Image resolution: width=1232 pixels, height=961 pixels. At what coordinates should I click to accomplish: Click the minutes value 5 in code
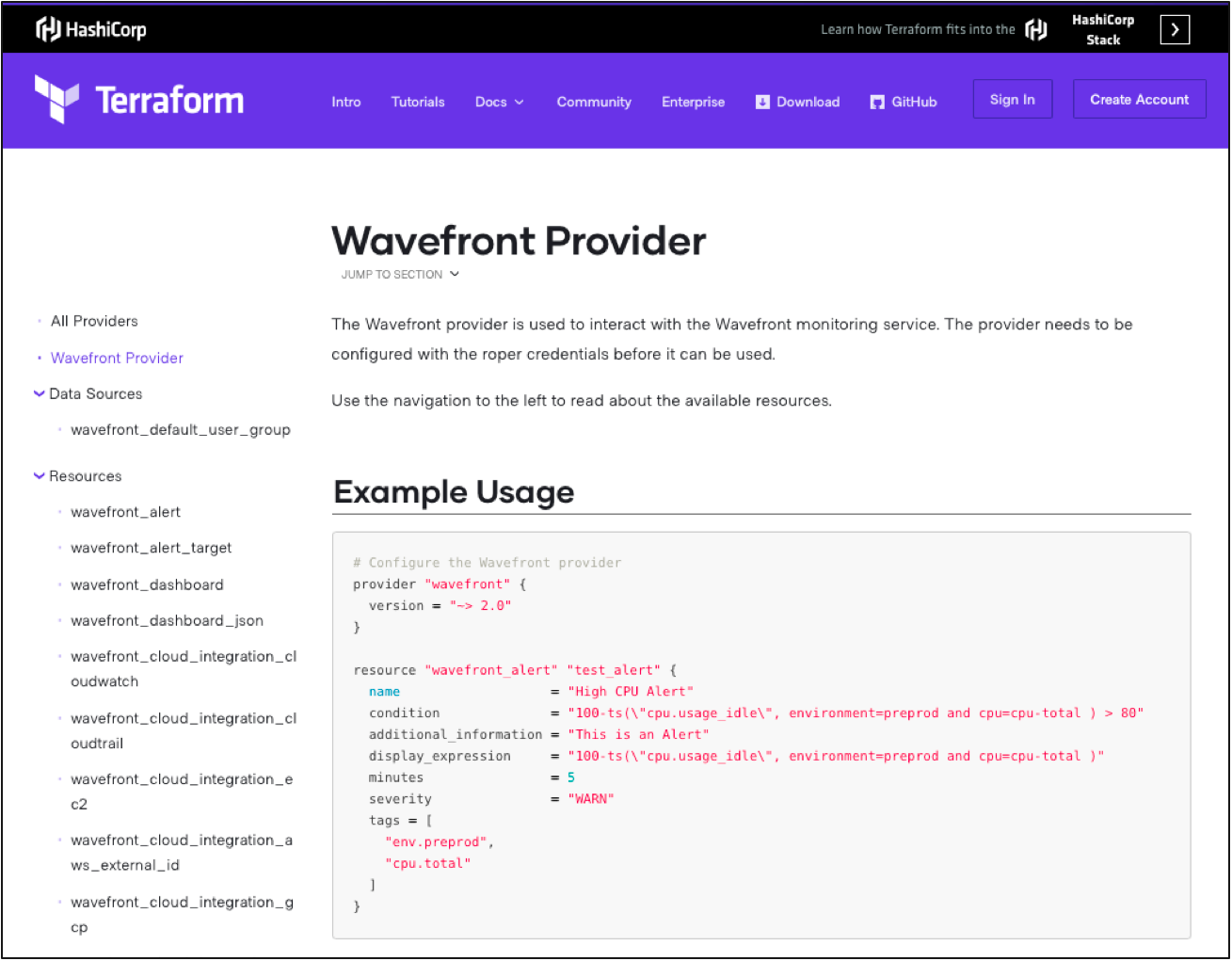tap(571, 777)
